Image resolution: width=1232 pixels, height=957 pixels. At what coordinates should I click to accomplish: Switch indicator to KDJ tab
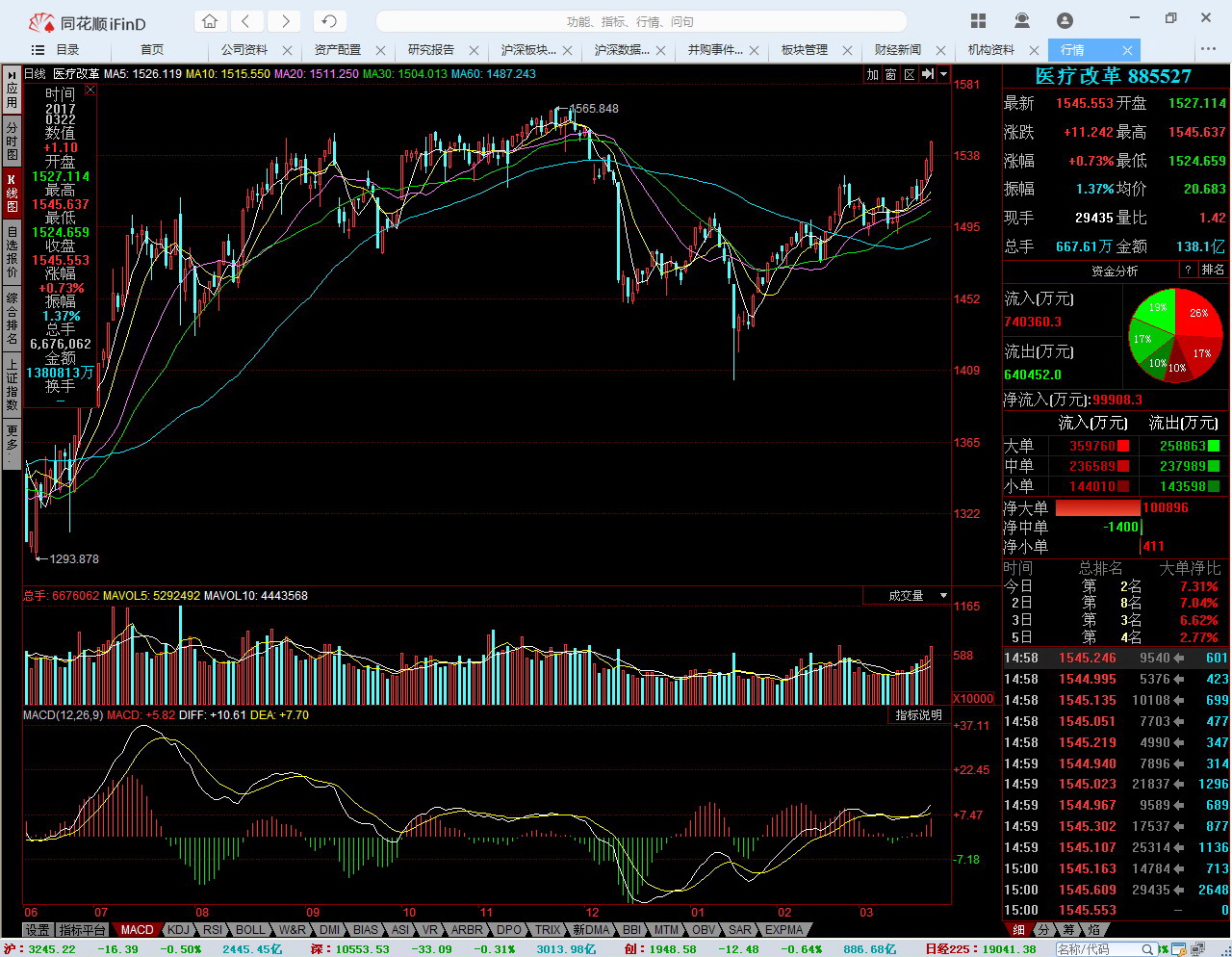tap(178, 930)
